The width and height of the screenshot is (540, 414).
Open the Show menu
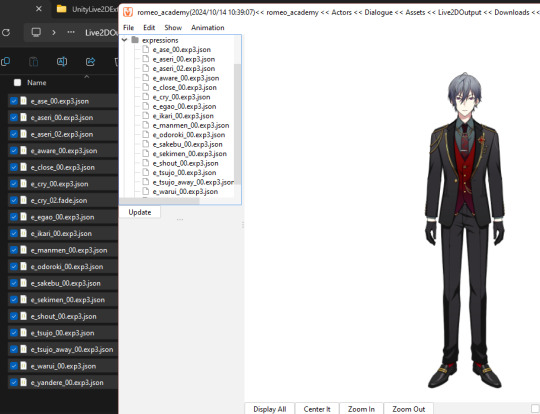pyautogui.click(x=173, y=28)
